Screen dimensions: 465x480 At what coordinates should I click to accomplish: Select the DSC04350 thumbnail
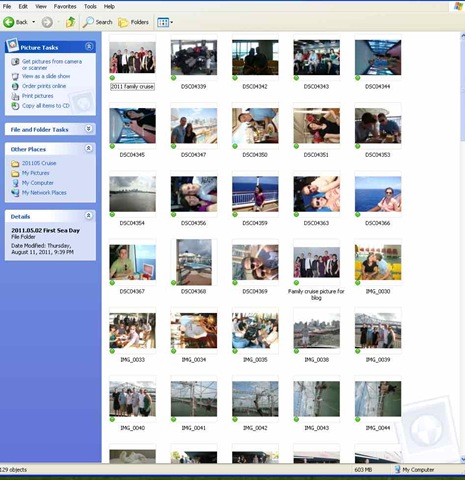point(255,126)
